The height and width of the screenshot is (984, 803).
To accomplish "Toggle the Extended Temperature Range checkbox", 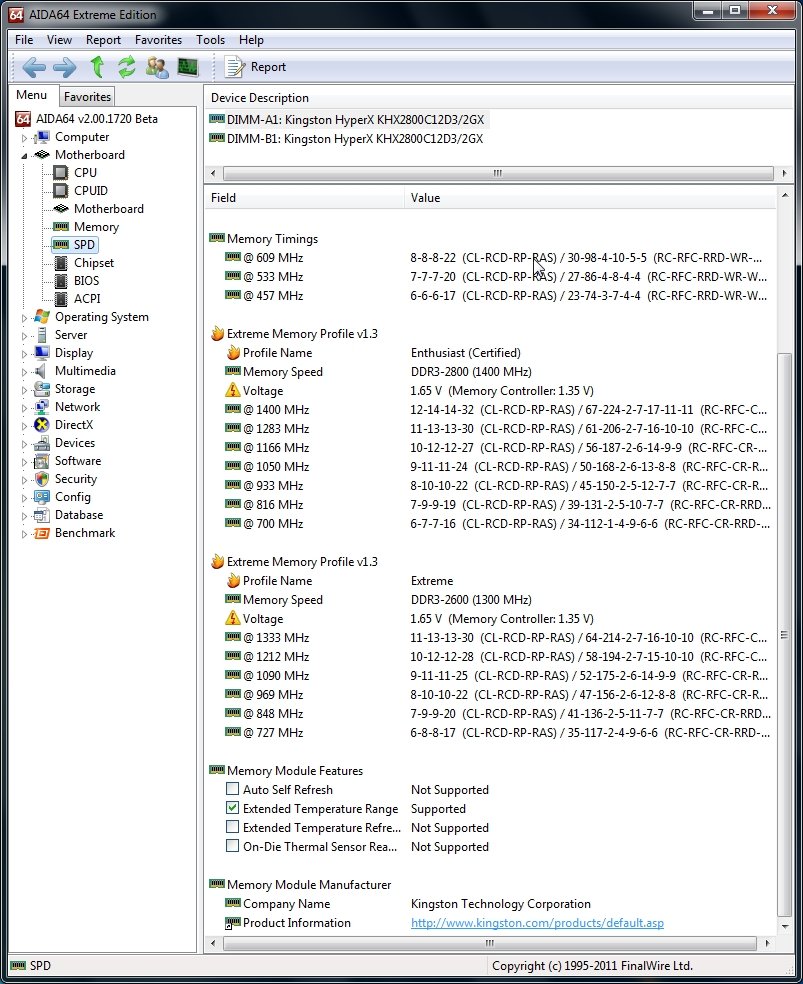I will tap(233, 808).
